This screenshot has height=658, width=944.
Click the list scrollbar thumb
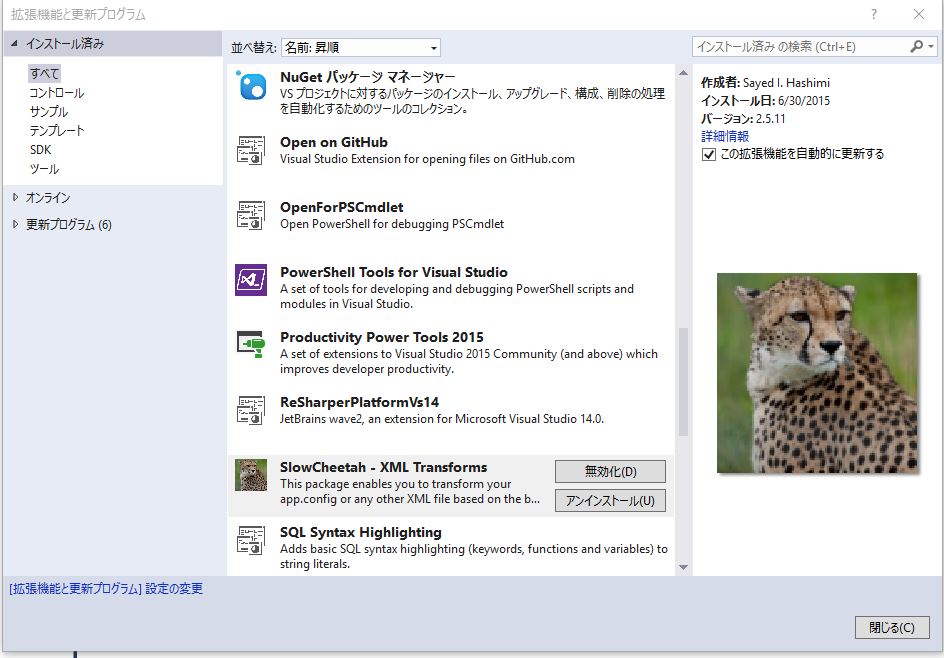click(683, 382)
